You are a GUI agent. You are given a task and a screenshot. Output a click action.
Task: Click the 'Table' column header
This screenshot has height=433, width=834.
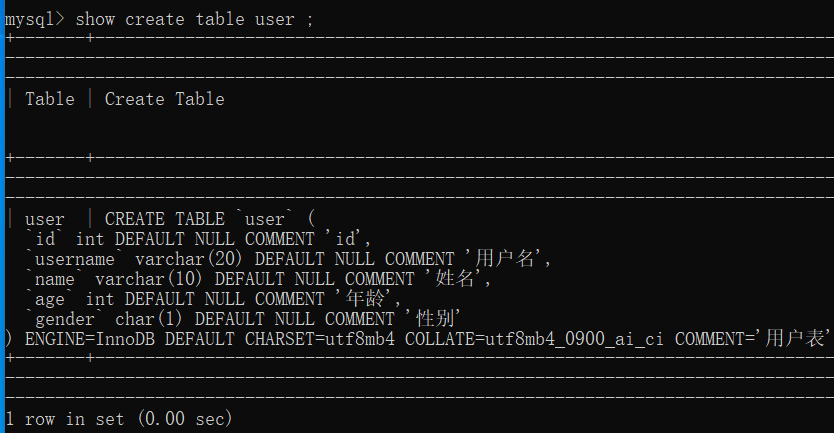click(49, 99)
